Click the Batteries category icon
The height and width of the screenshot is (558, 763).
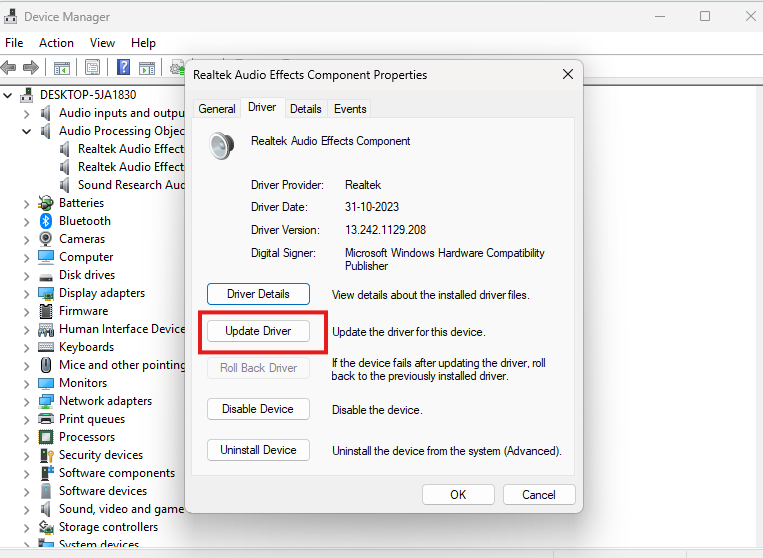pyautogui.click(x=46, y=203)
